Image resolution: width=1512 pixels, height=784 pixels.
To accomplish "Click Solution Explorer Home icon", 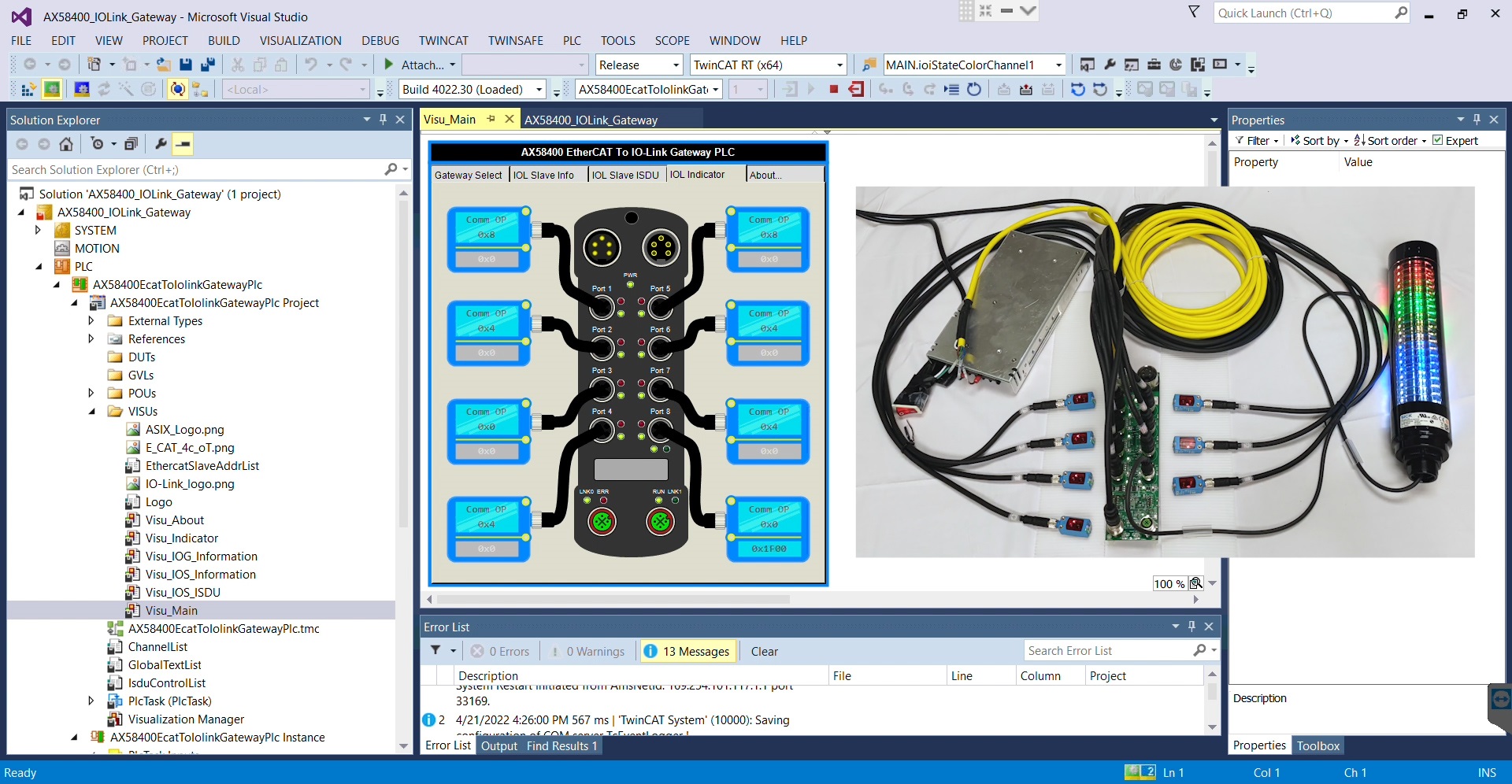I will tap(66, 144).
